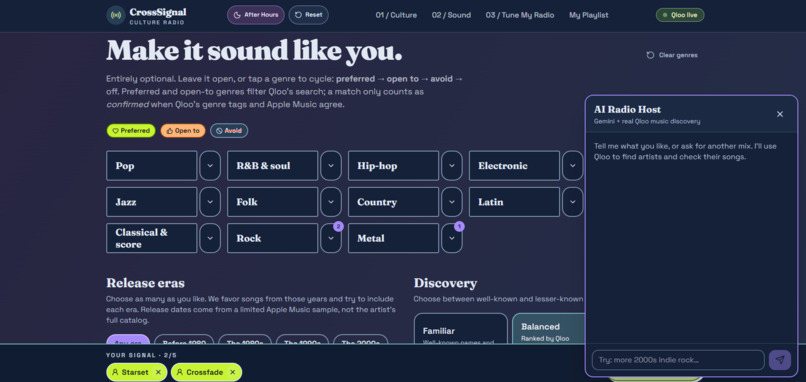806x382 pixels.
Task: Toggle the Metal genre tile
Action: (x=393, y=238)
